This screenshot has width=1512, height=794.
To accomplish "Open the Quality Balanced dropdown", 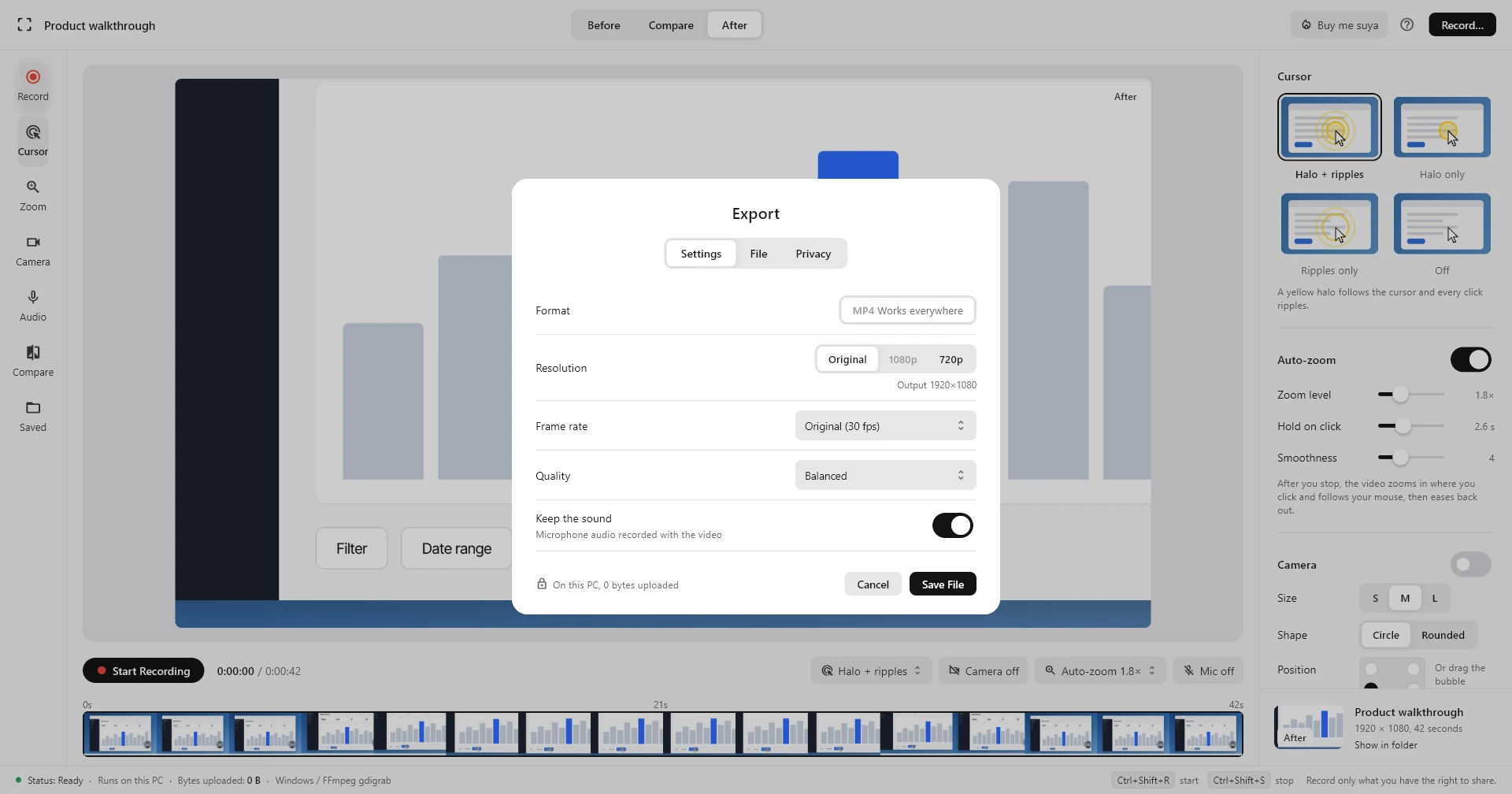I will (886, 476).
